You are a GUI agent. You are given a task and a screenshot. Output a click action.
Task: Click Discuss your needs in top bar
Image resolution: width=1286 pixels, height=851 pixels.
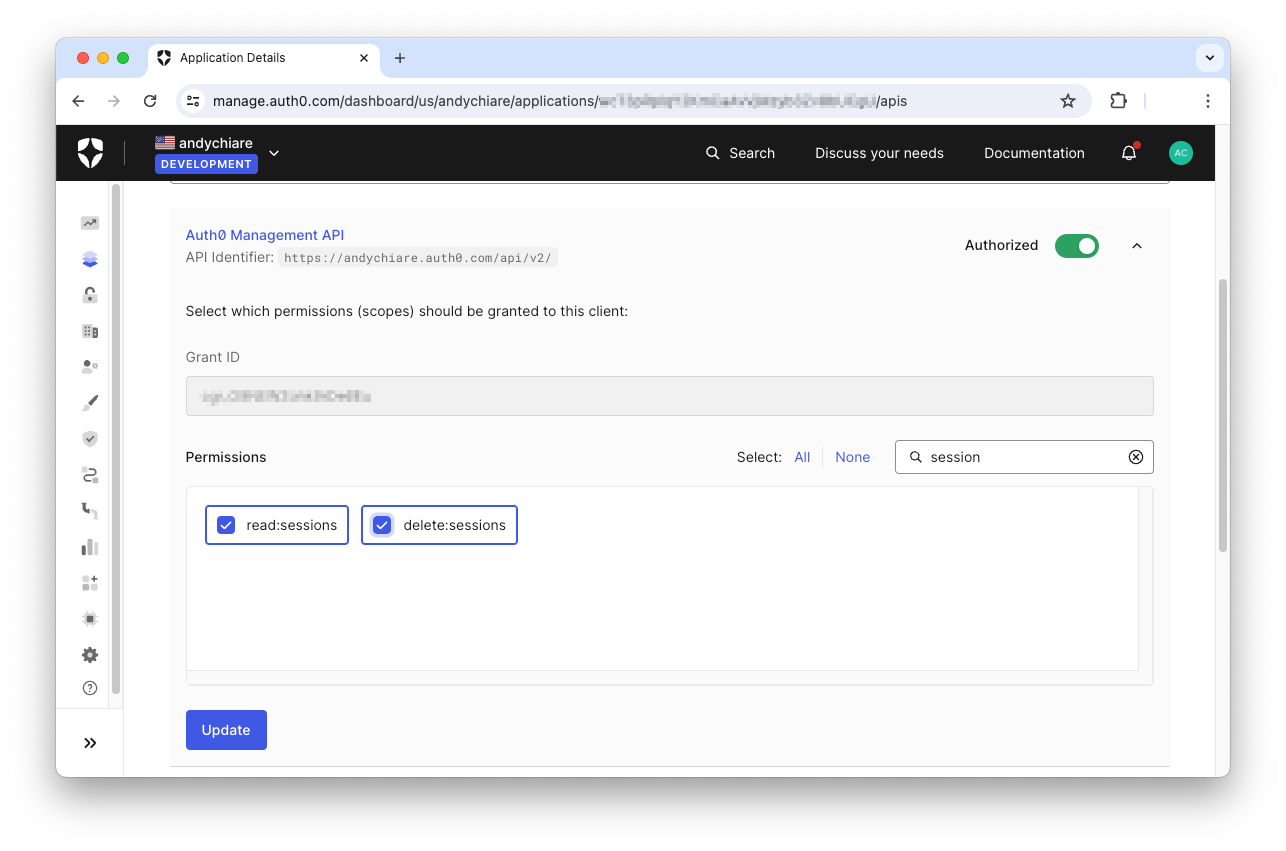(879, 153)
